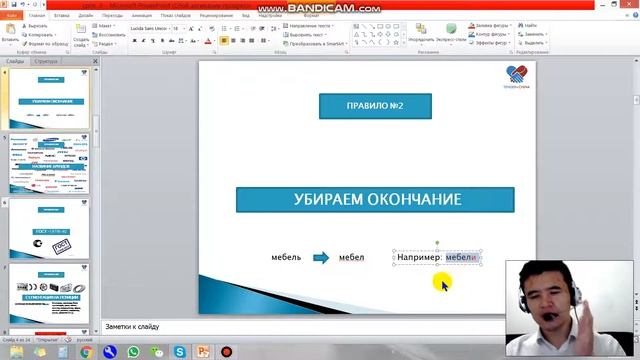Toggle text shadow
Screen dimensions: 640x360
(162, 41)
